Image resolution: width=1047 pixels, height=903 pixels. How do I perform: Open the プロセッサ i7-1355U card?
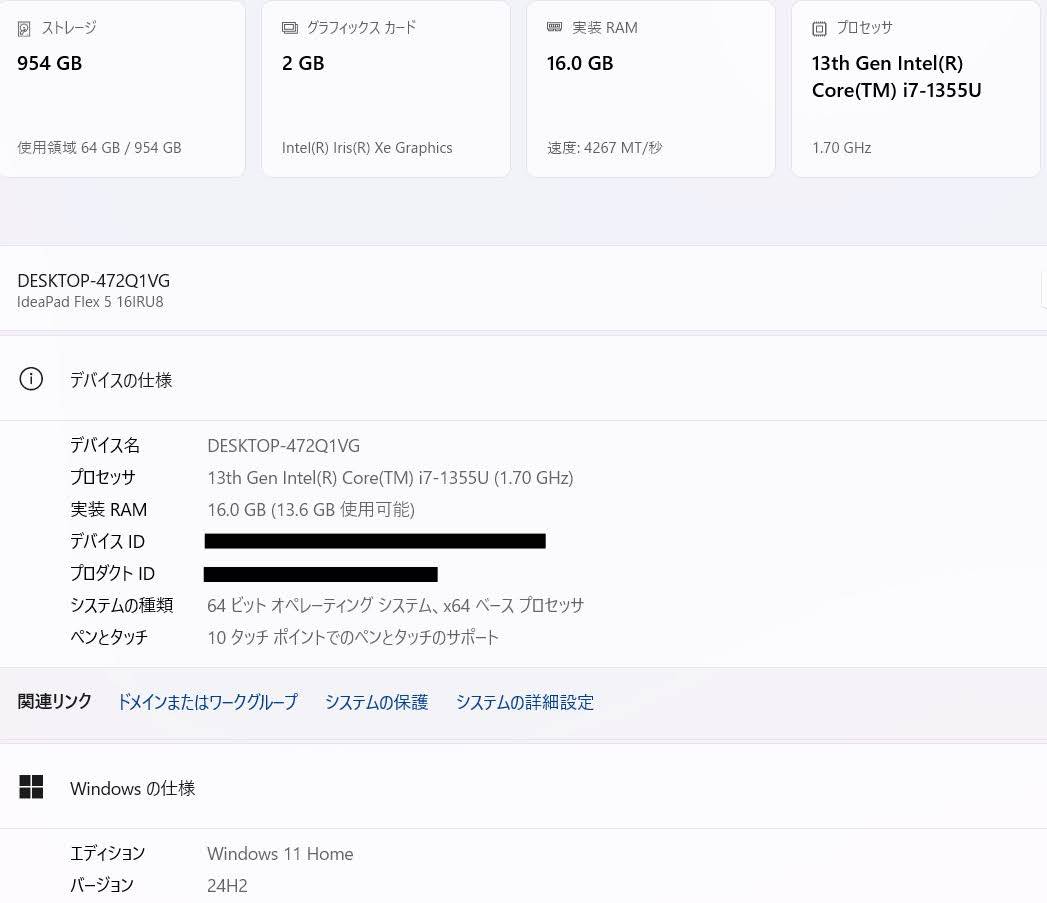pyautogui.click(x=916, y=89)
